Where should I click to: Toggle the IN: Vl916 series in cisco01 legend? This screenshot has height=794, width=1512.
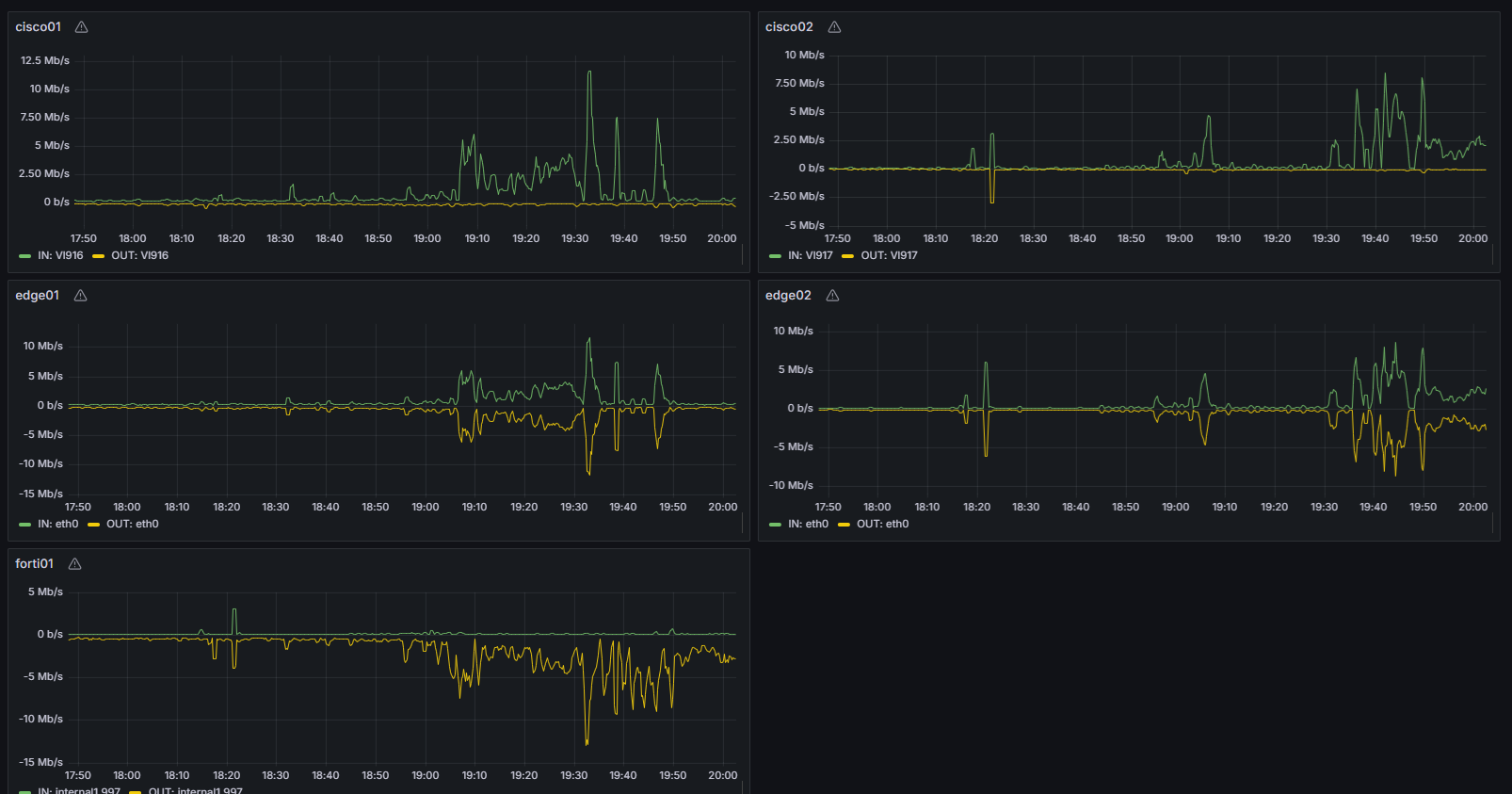60,255
